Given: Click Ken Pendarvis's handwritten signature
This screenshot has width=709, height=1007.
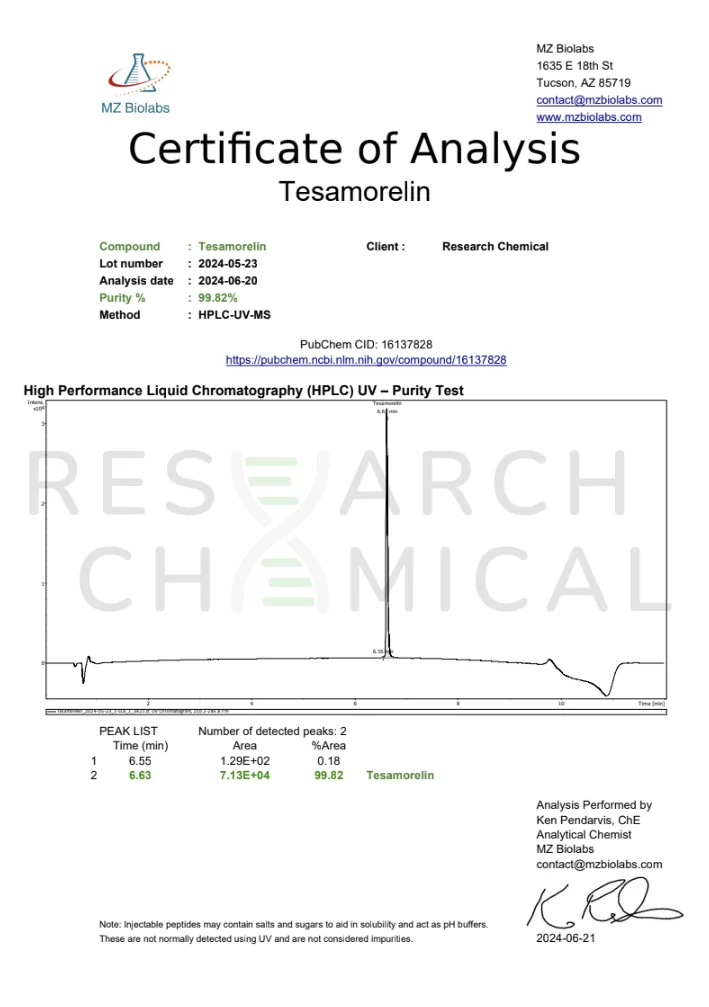Looking at the screenshot, I should (603, 905).
